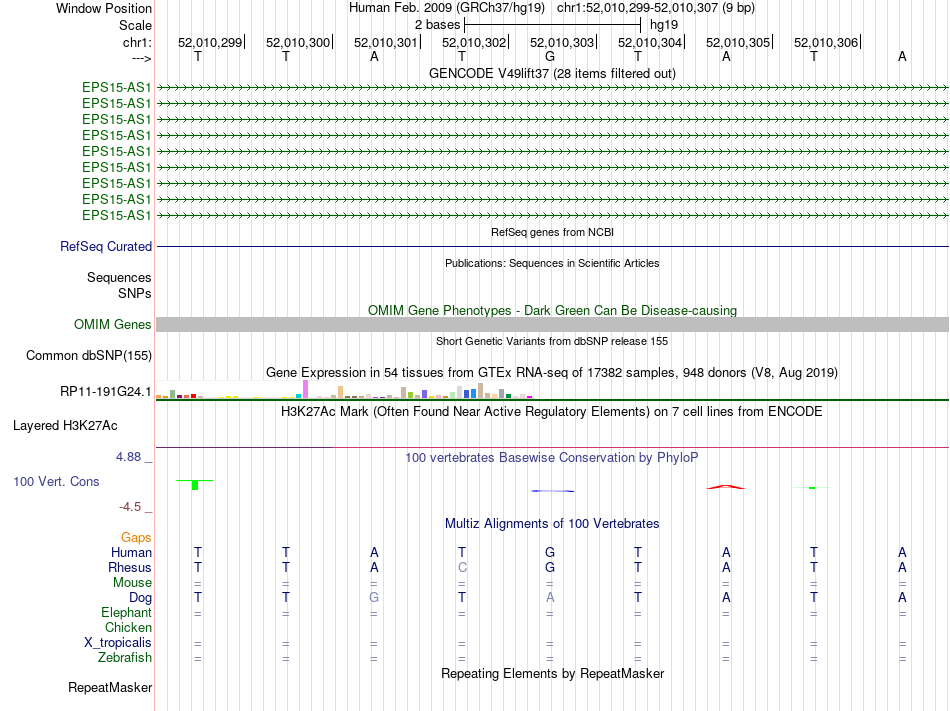Viewport: 950px width, 711px height.
Task: Open the H3K27Ac Mark track title
Action: coord(552,412)
